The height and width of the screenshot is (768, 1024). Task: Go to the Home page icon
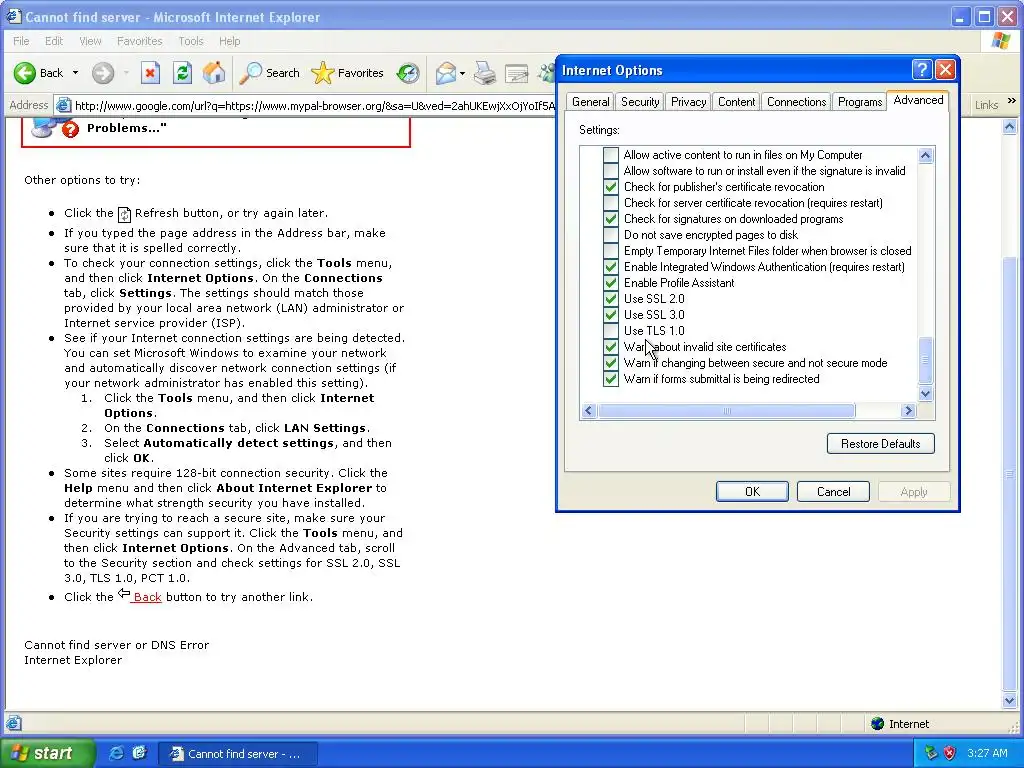214,72
